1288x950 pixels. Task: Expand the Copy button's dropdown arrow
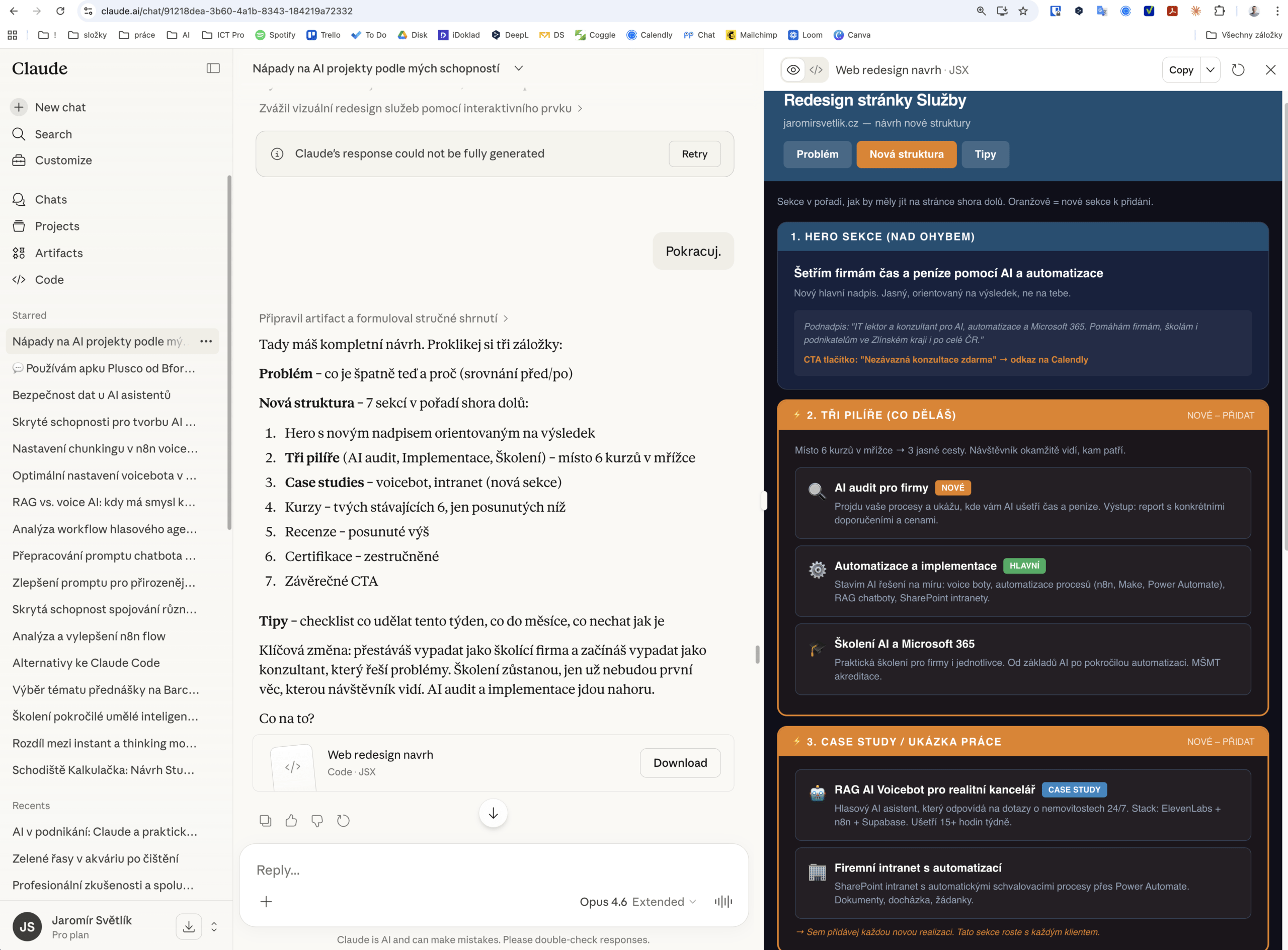pos(1210,70)
